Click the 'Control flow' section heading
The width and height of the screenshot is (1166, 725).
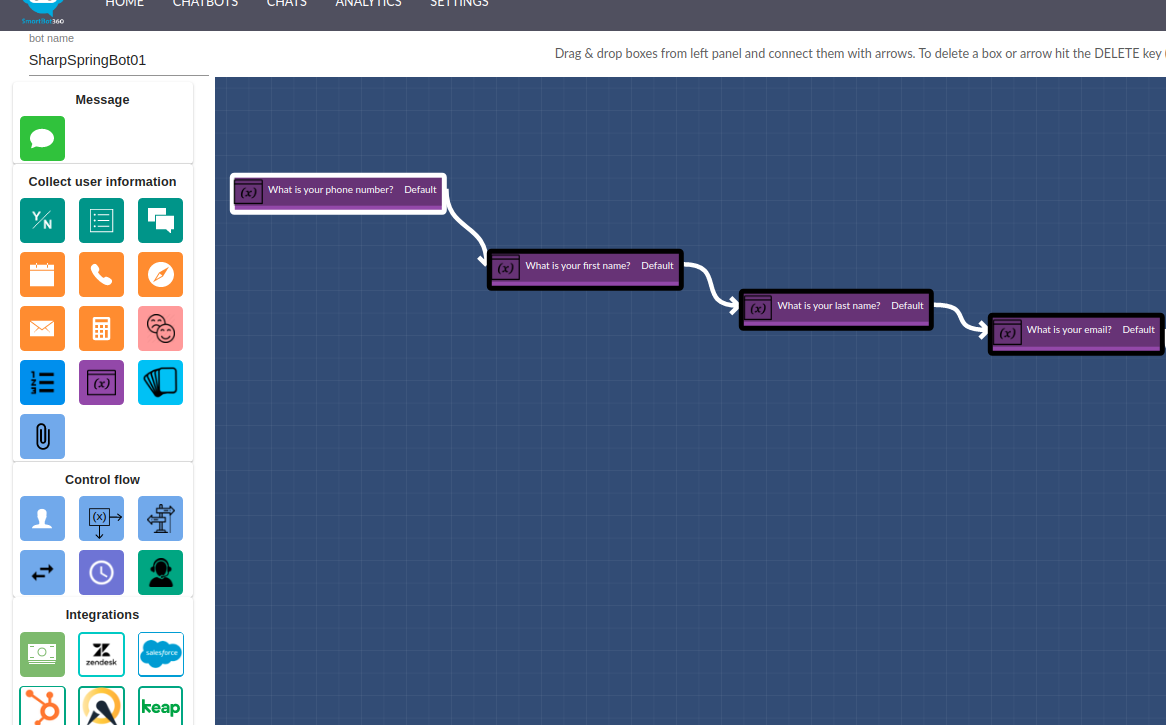click(x=103, y=480)
